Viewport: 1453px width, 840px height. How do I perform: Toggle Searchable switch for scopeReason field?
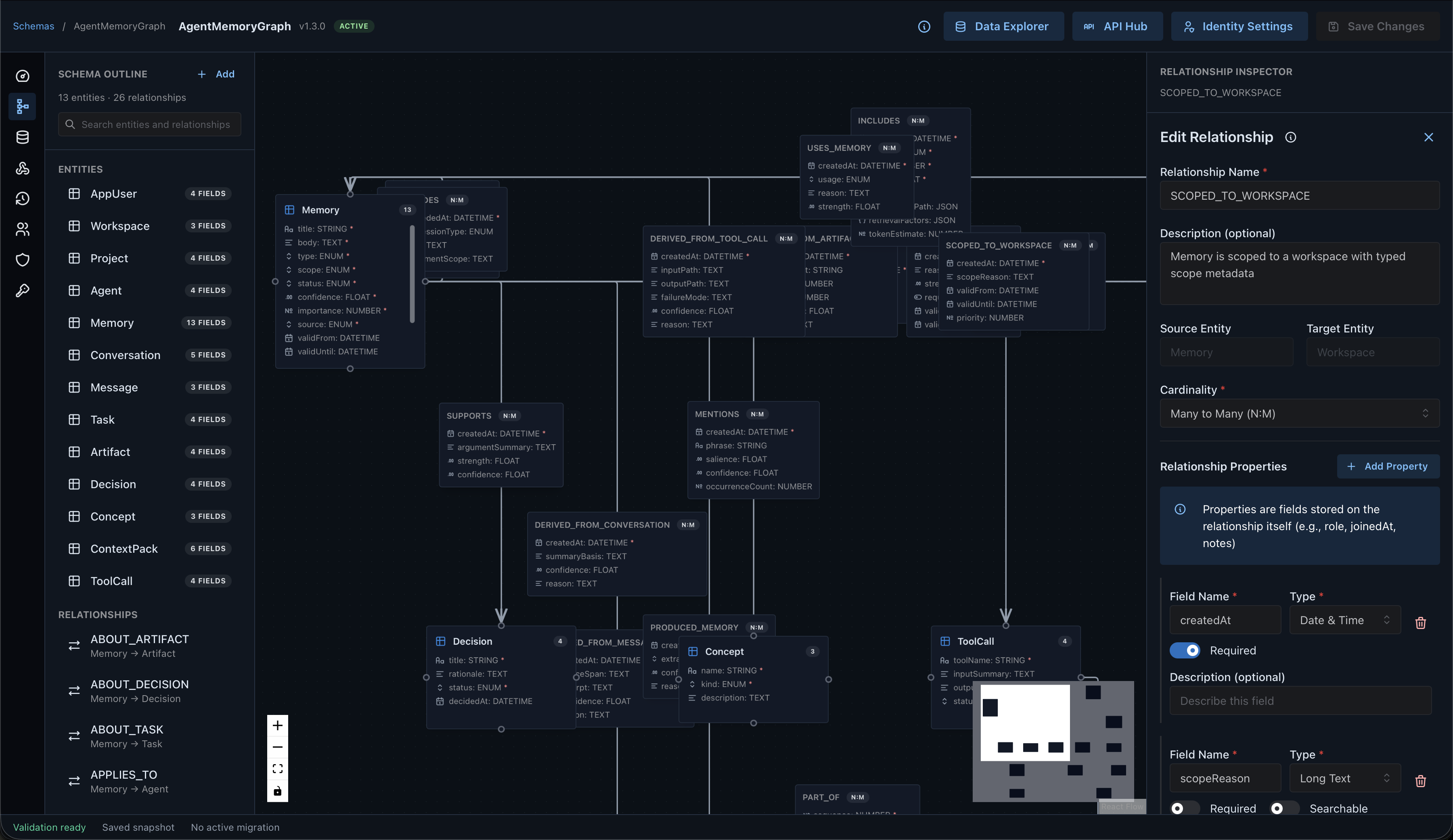coord(1285,808)
